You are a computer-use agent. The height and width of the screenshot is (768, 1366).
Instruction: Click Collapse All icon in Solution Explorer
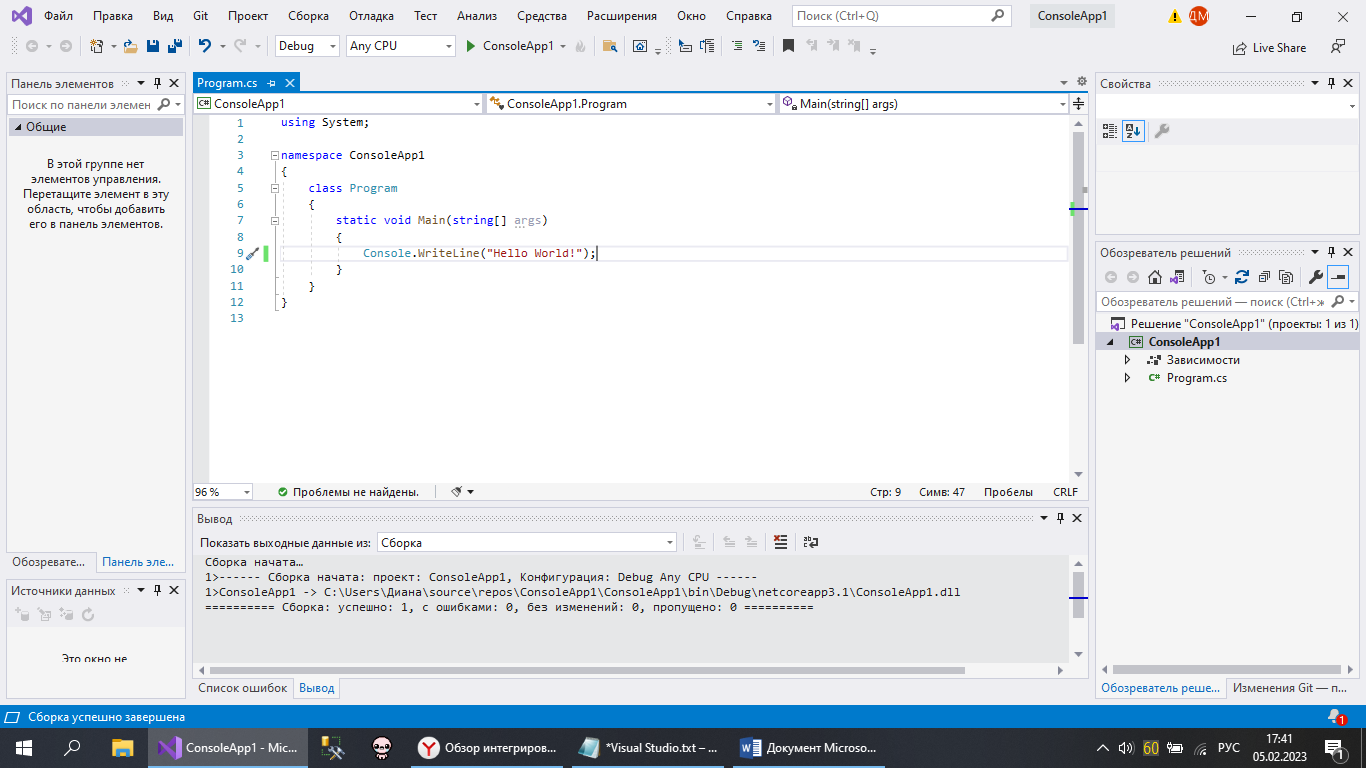pos(1264,277)
